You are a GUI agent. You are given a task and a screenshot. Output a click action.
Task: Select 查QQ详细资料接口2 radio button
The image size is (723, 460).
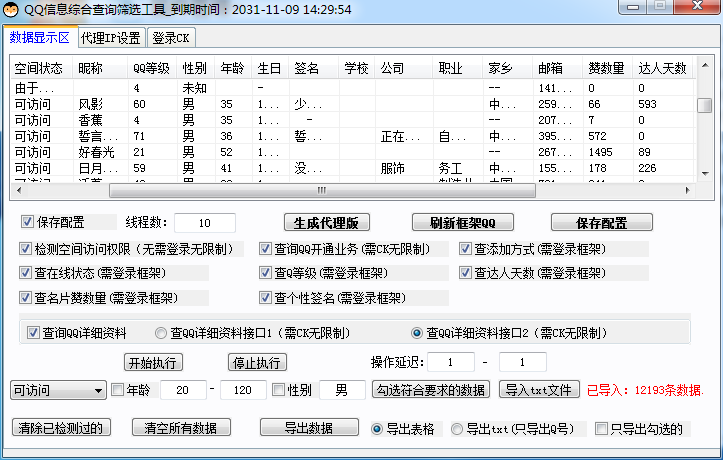tap(417, 333)
